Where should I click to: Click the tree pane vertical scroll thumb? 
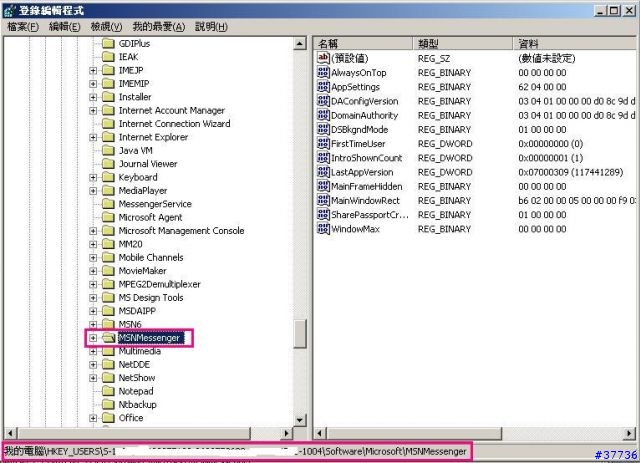(x=300, y=334)
